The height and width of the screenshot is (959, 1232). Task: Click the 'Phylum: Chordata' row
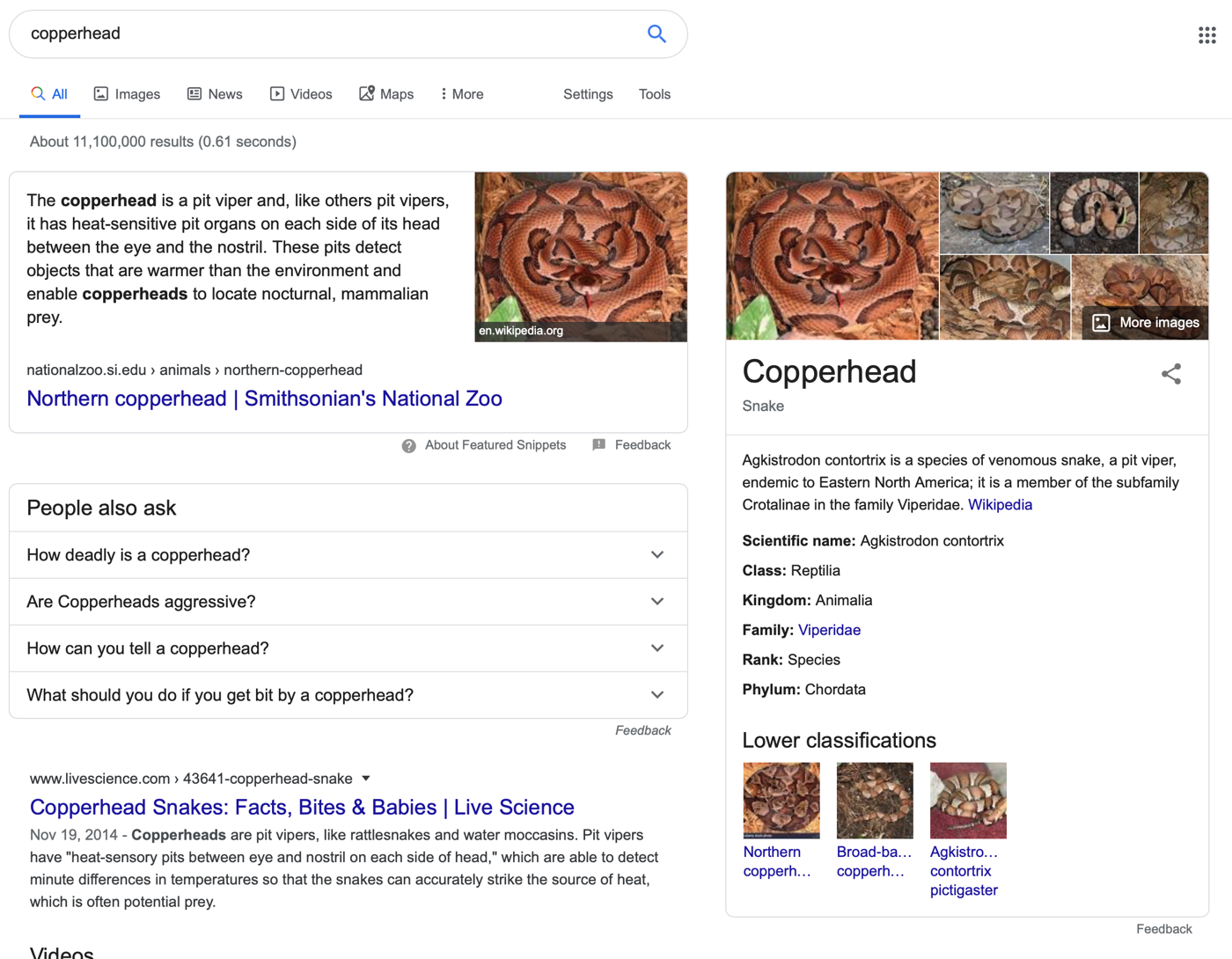(x=803, y=690)
